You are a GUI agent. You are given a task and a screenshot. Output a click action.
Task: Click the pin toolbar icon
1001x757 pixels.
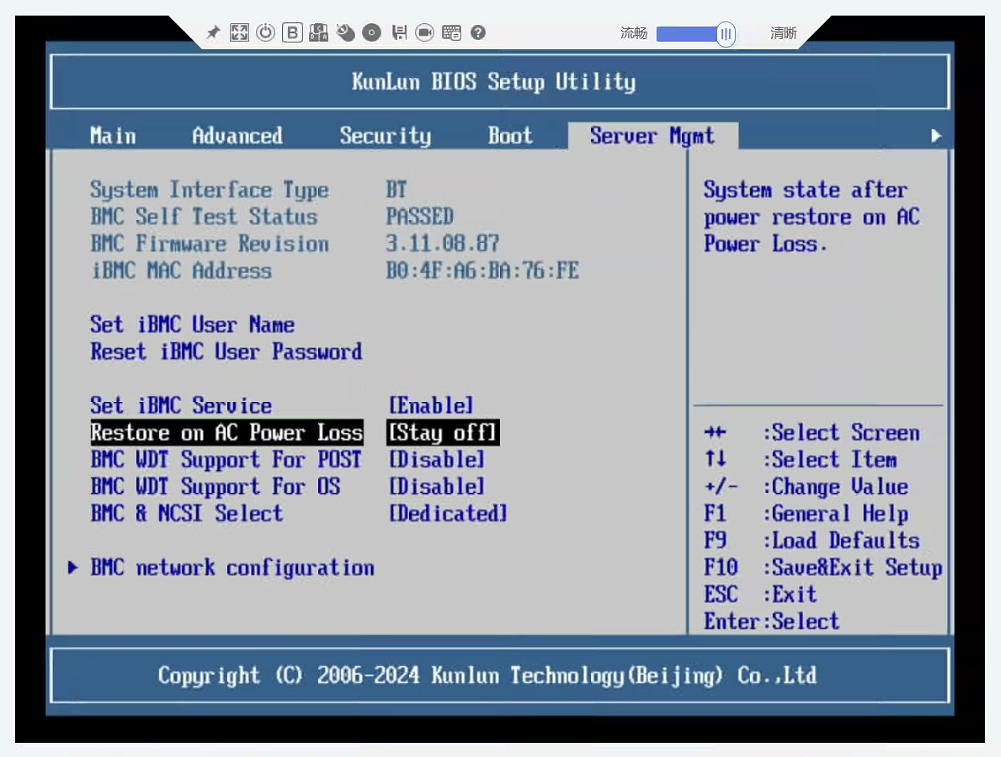coord(213,33)
